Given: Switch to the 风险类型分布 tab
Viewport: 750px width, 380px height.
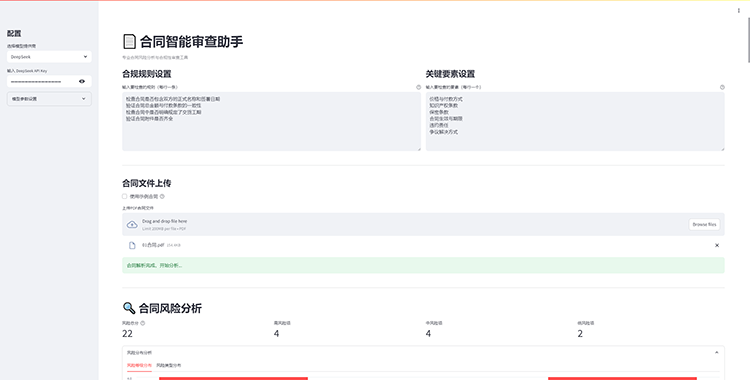Looking at the screenshot, I should click(x=169, y=365).
